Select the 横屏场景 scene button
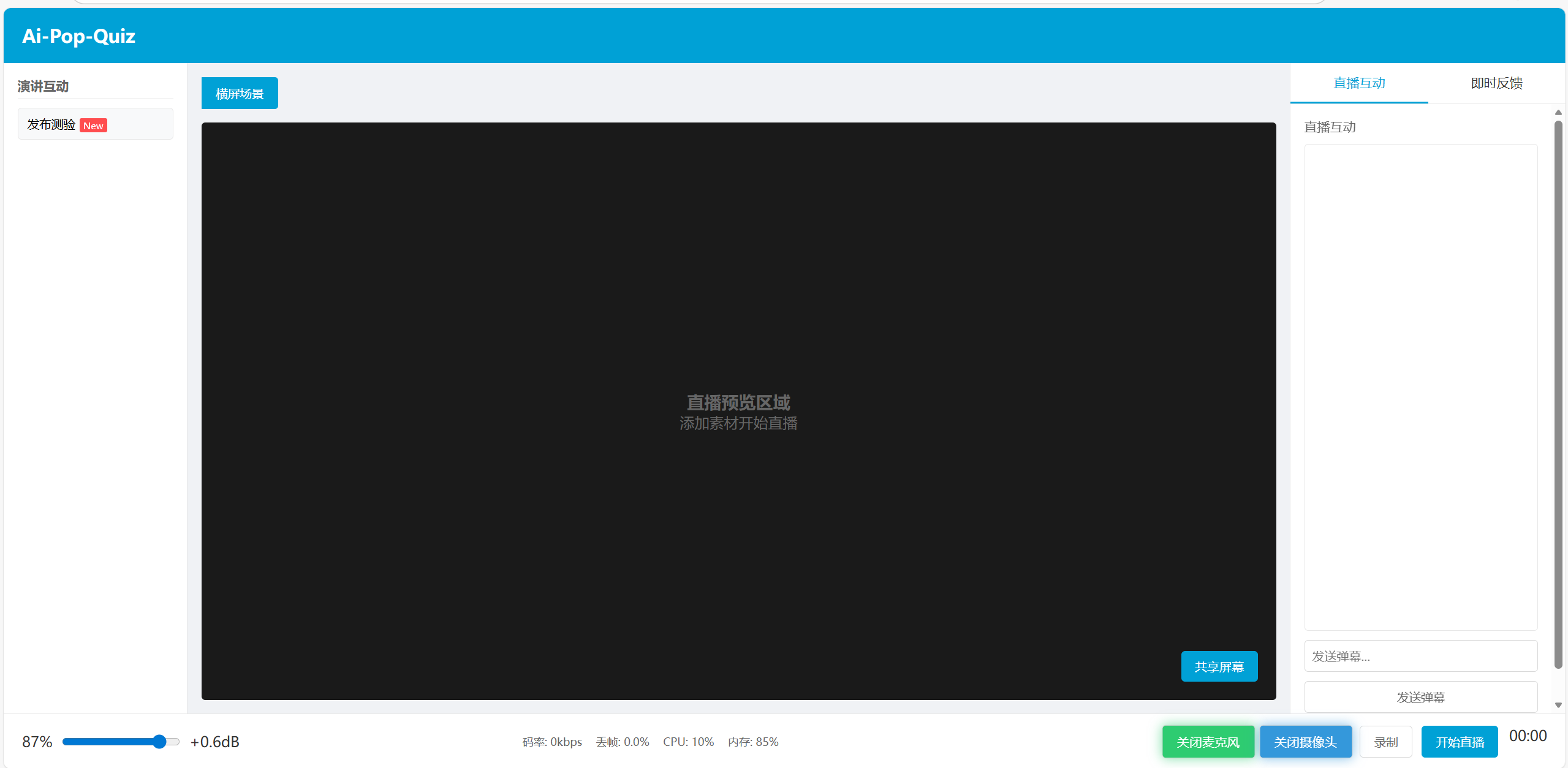The width and height of the screenshot is (1568, 768). [239, 93]
